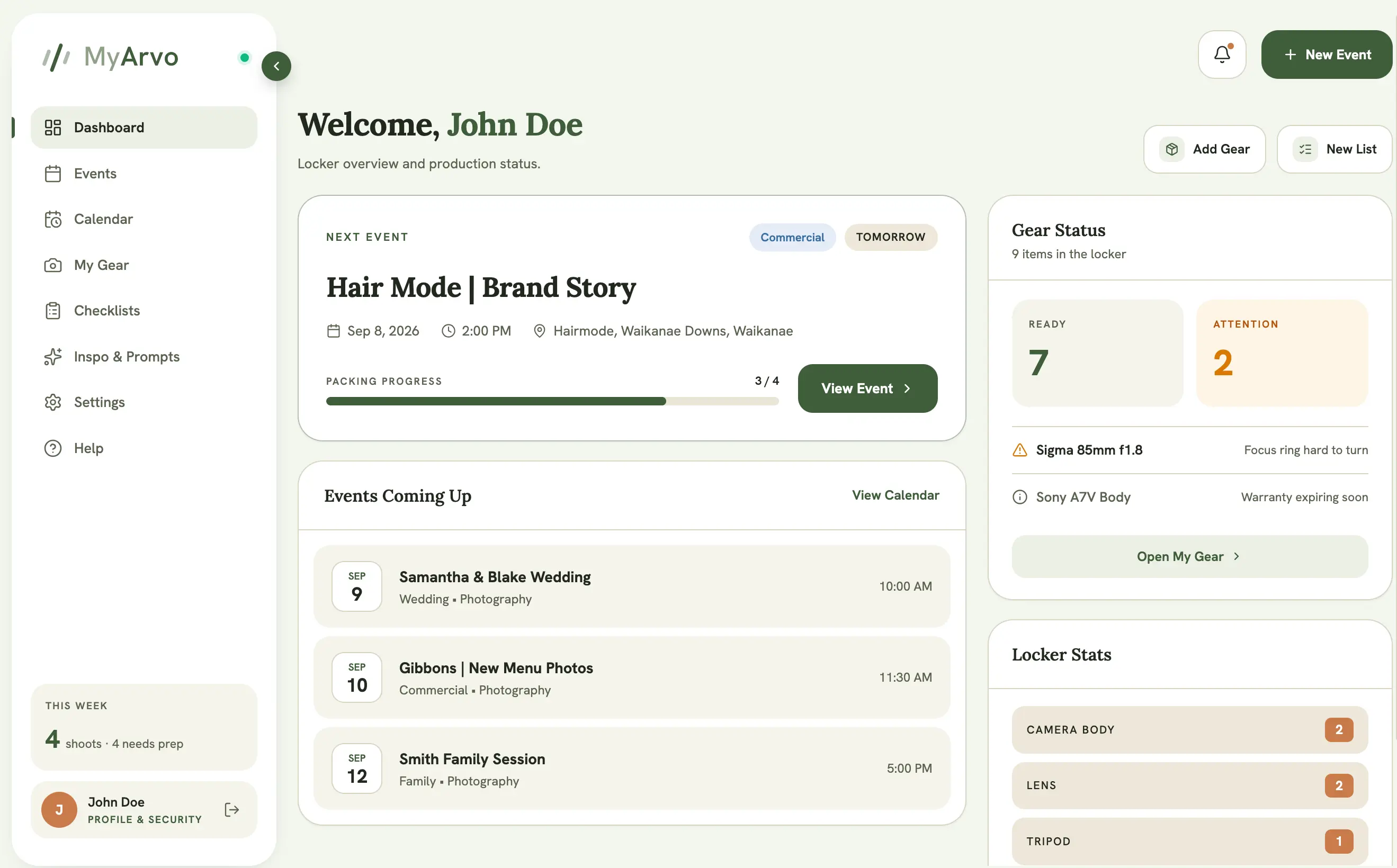Click the Help question mark icon
Image resolution: width=1397 pixels, height=868 pixels.
[x=53, y=448]
